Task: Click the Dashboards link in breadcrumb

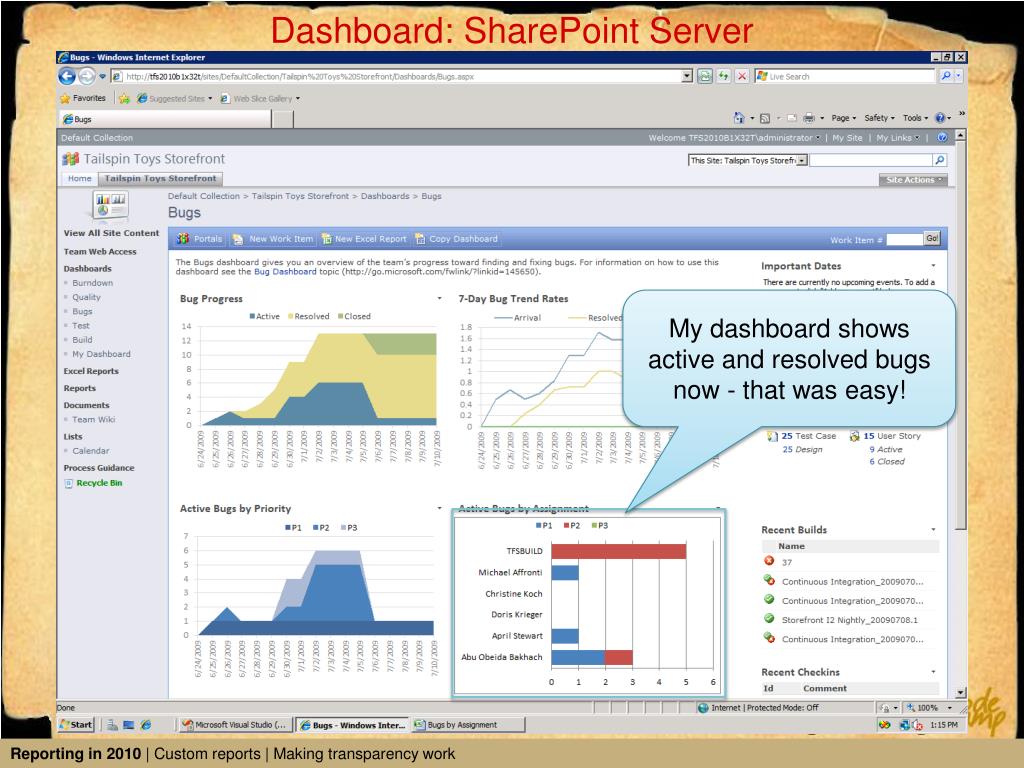Action: tap(385, 196)
